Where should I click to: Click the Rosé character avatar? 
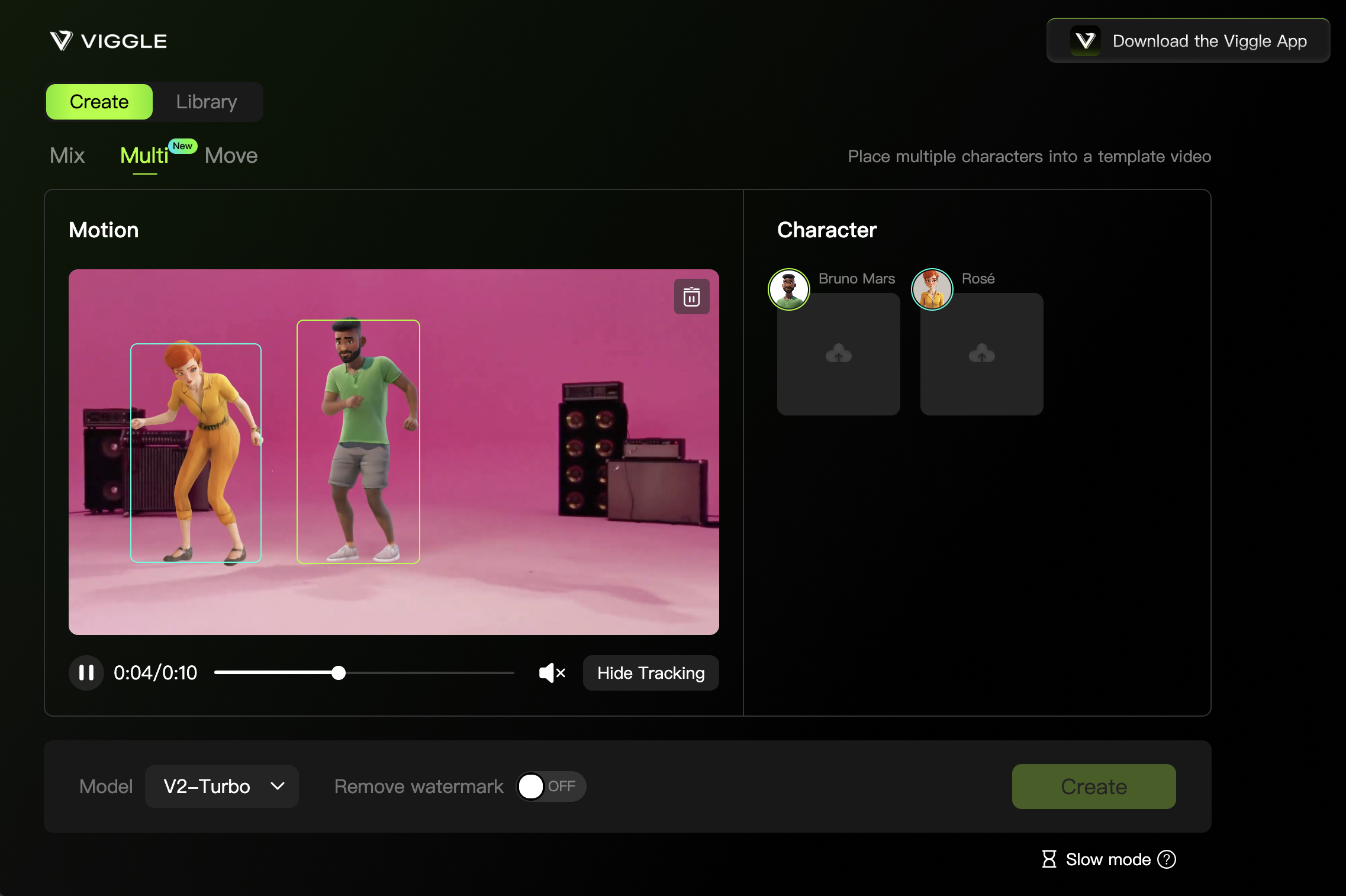(x=932, y=289)
